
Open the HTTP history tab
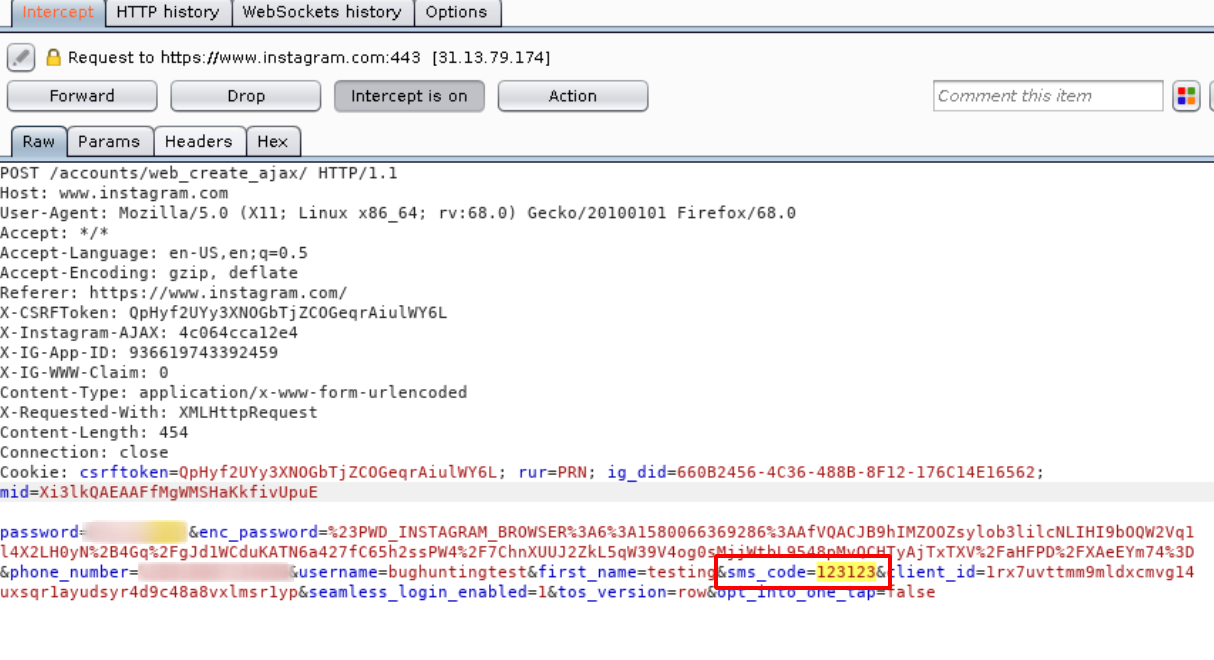pyautogui.click(x=167, y=13)
